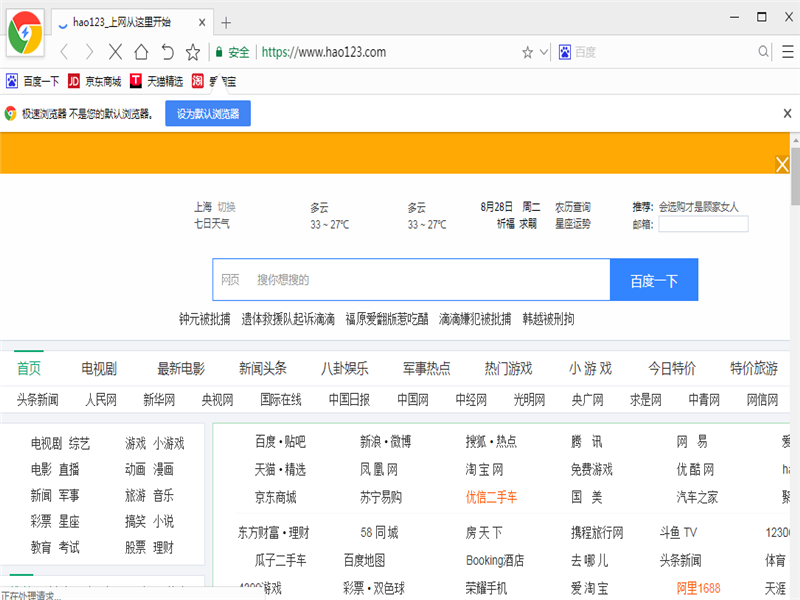This screenshot has height=600, width=800.
Task: Open the 央视网 link
Action: point(217,399)
